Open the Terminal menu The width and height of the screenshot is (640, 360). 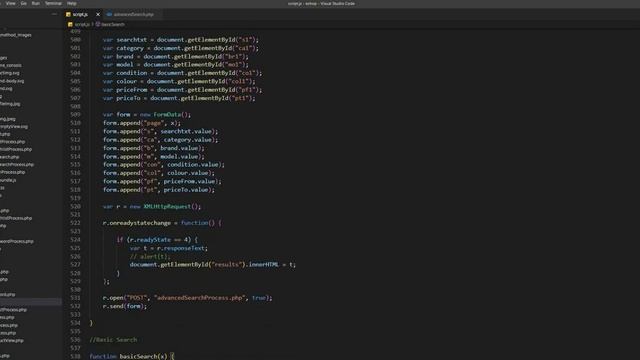(x=53, y=3)
